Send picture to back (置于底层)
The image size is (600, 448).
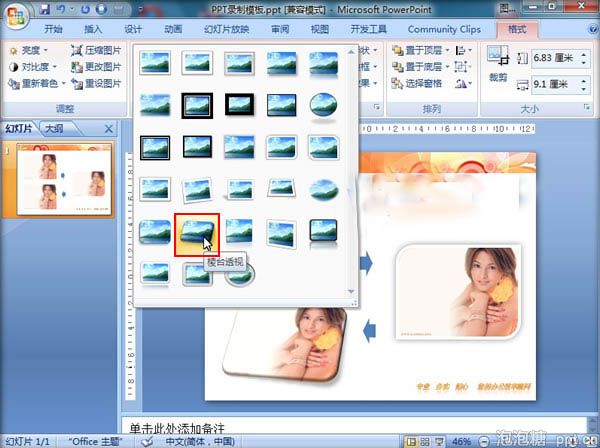tap(416, 67)
